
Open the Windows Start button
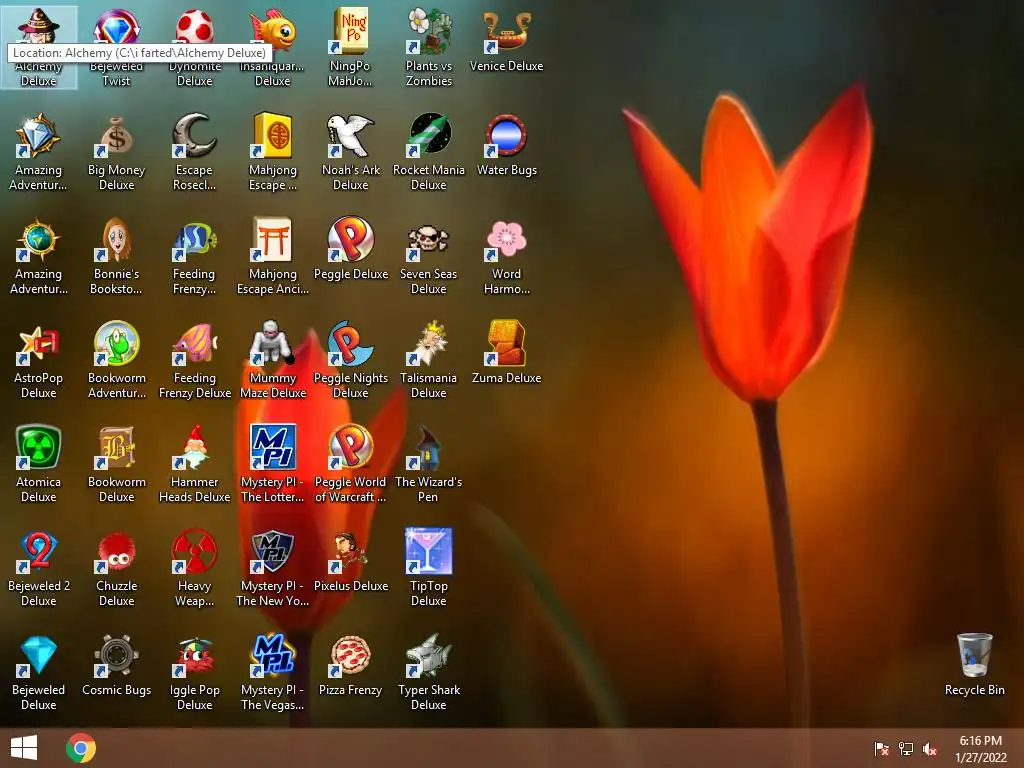(x=24, y=748)
